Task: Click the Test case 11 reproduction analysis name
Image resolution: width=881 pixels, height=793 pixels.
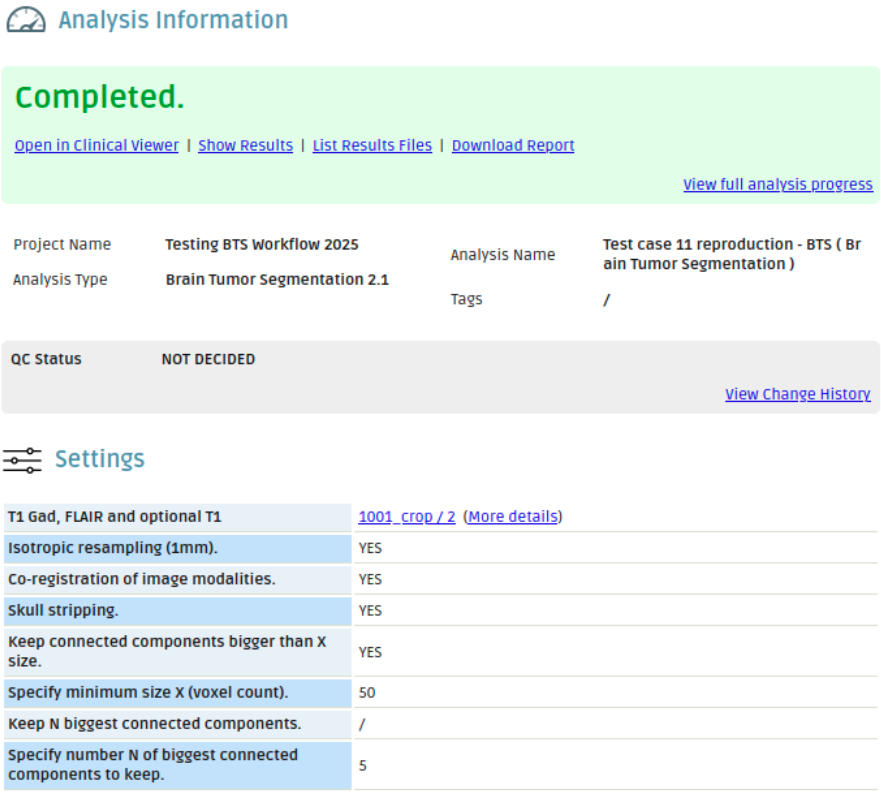Action: pyautogui.click(x=731, y=254)
